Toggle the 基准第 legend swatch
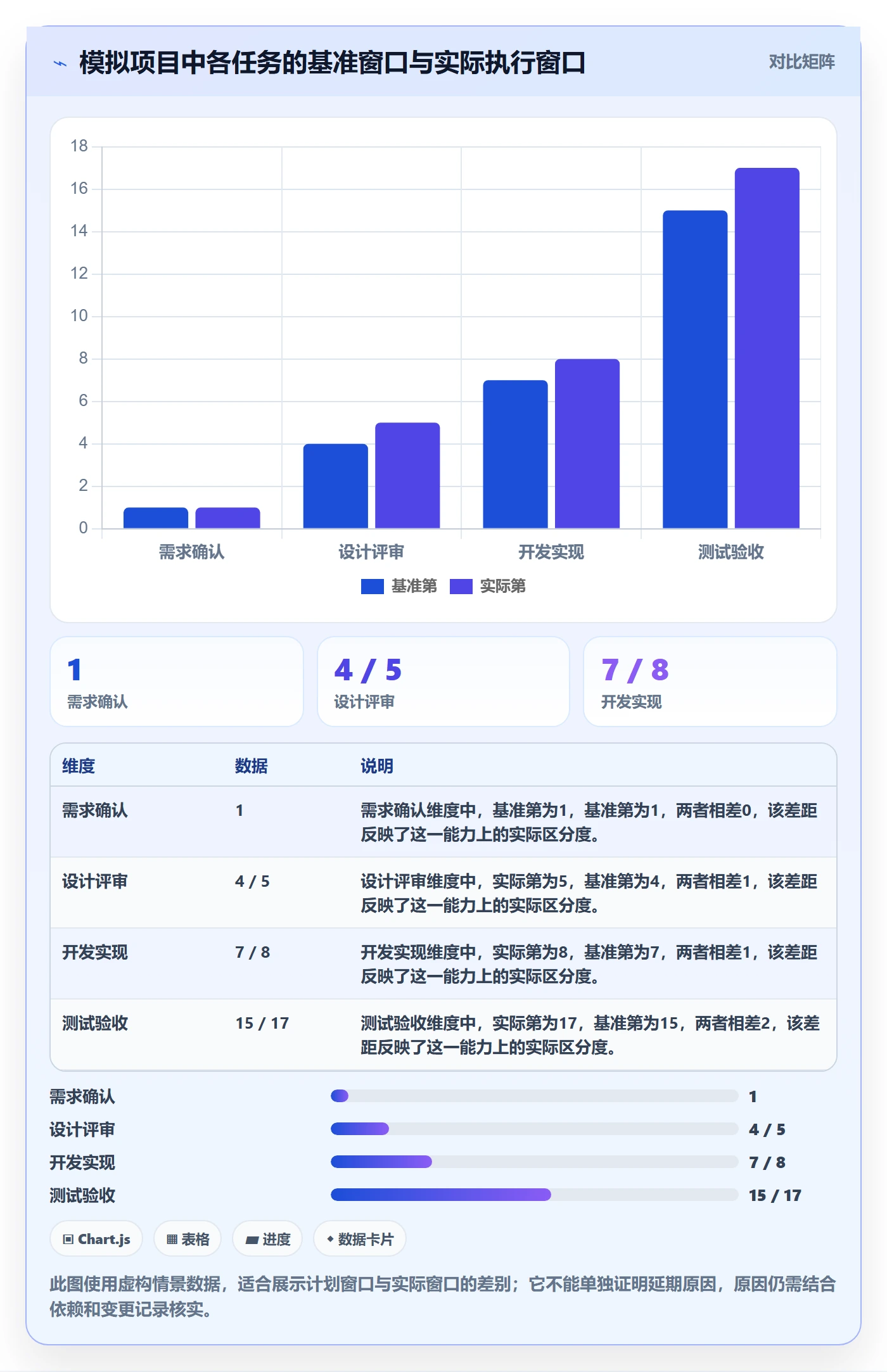Screen dimensions: 887x1372 372,587
